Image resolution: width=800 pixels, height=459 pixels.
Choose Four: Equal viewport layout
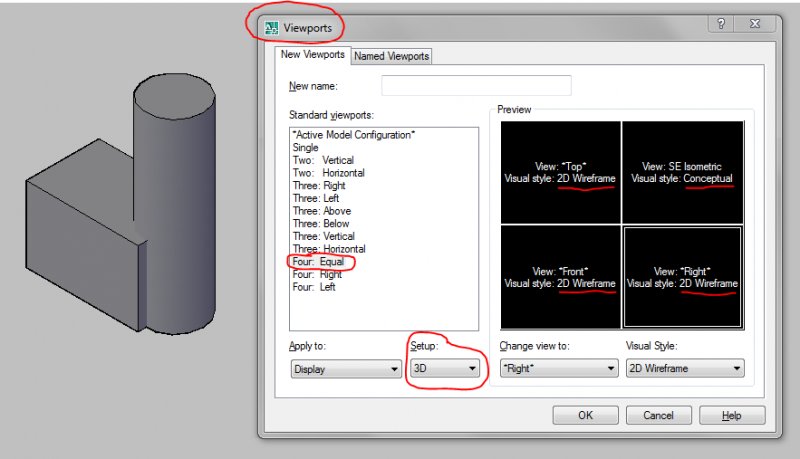tap(318, 262)
